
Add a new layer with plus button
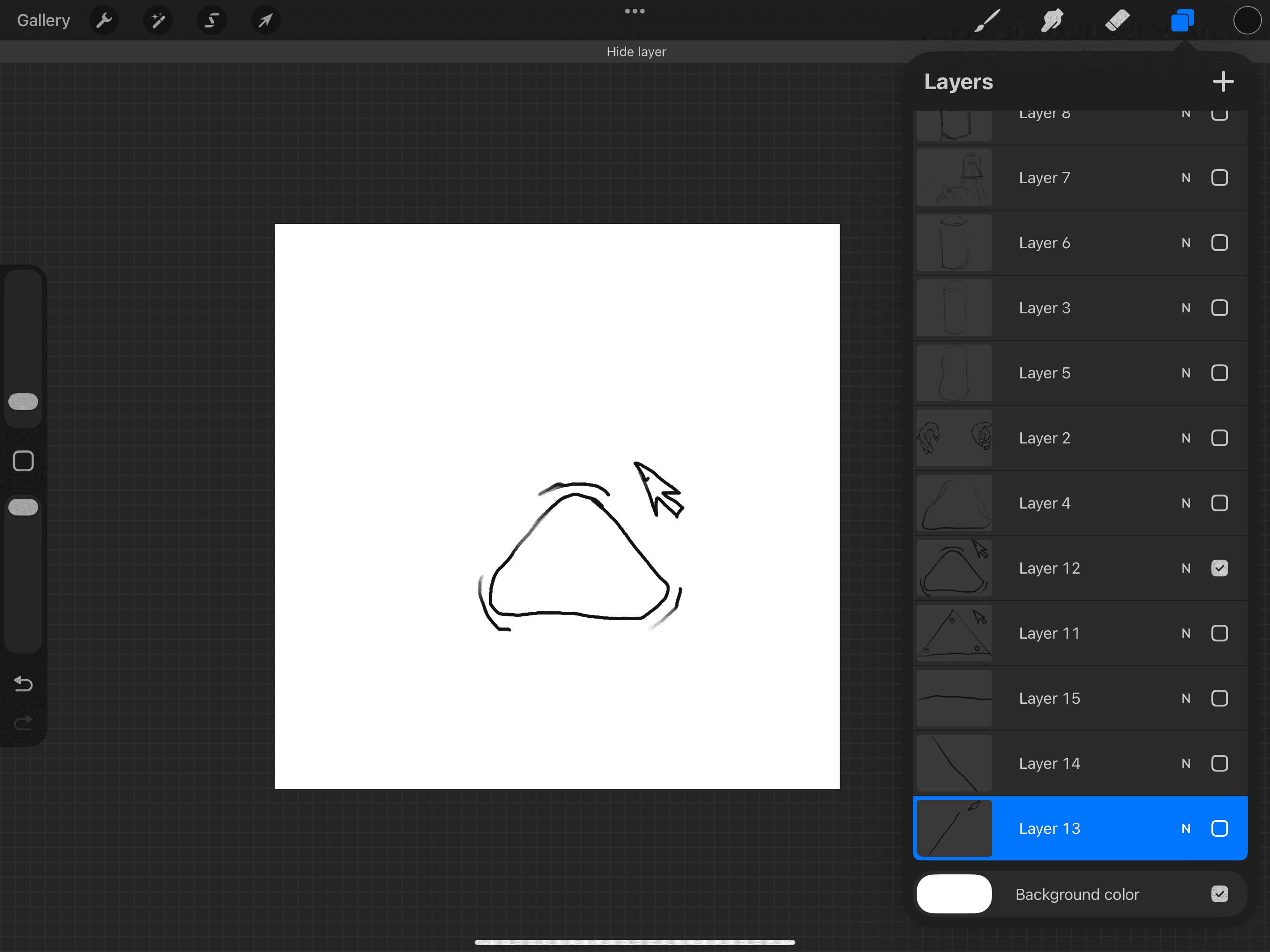coord(1223,81)
